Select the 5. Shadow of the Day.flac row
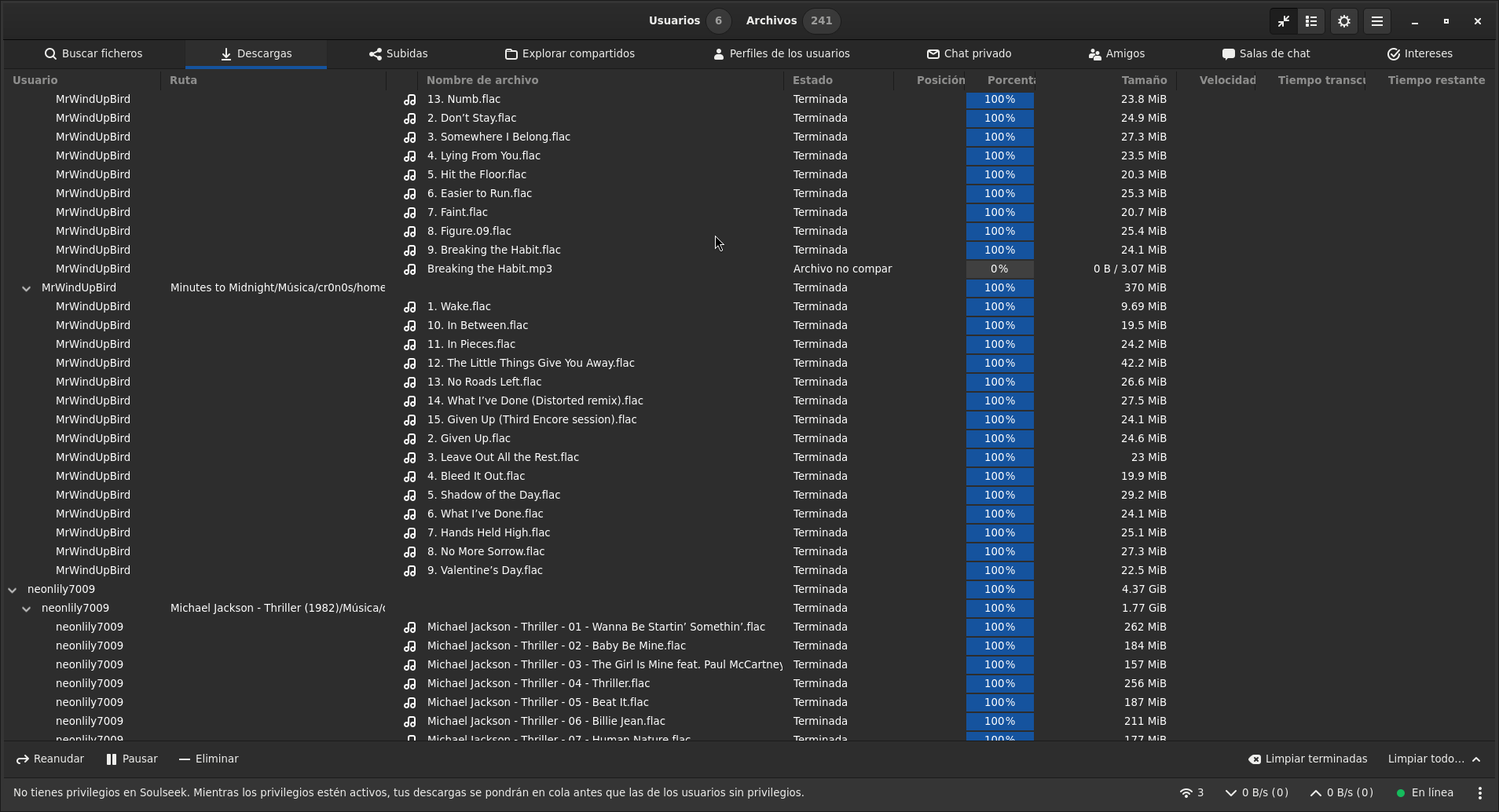The width and height of the screenshot is (1499, 812). pos(749,496)
